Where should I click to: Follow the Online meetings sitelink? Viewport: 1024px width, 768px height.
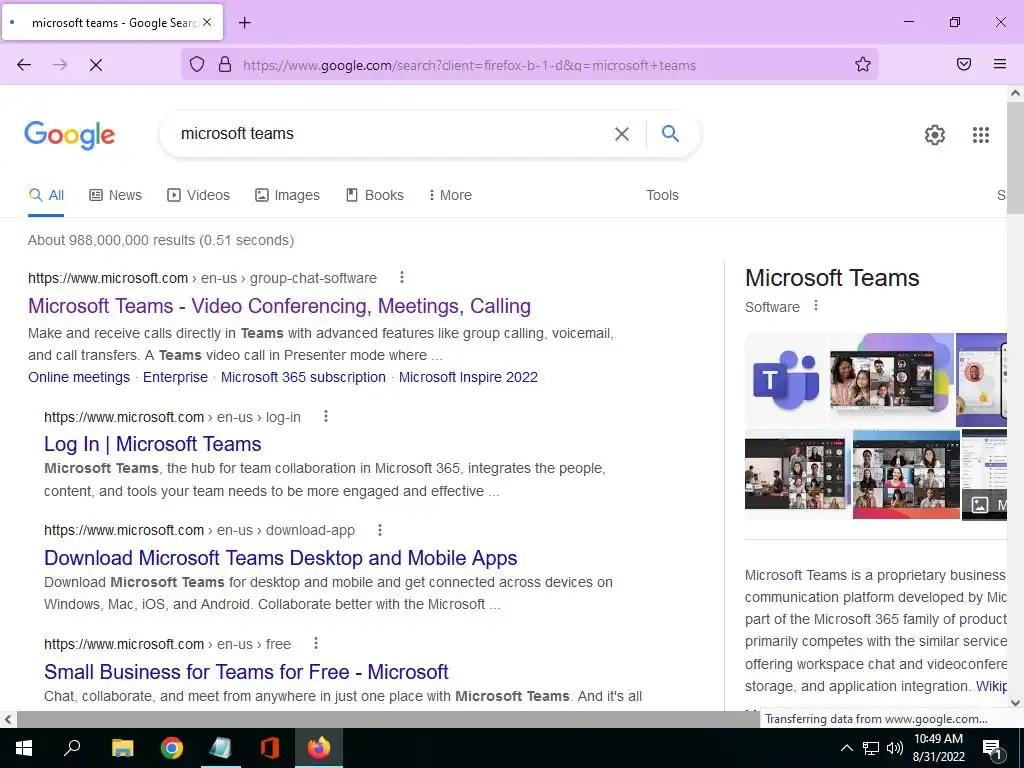point(79,377)
